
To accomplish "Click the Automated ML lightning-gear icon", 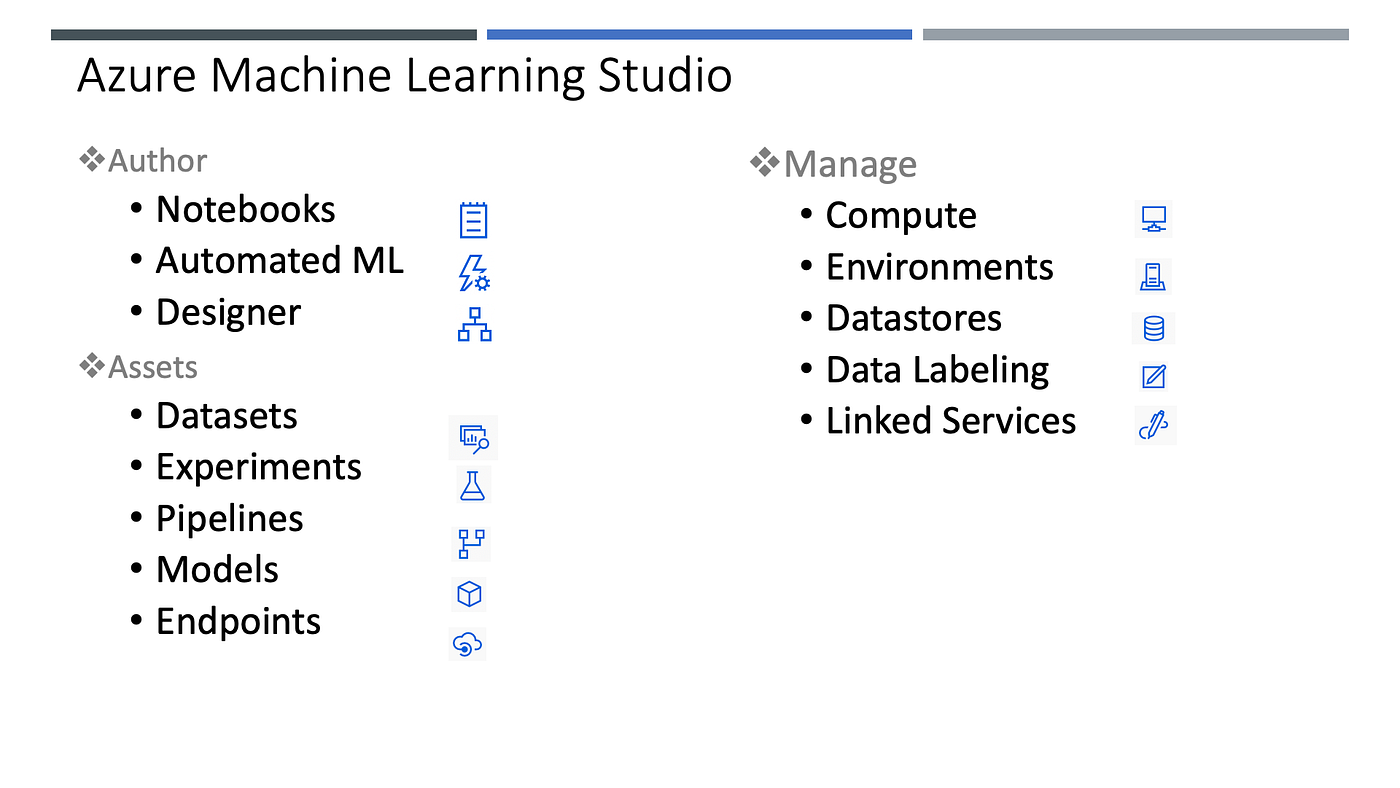I will (474, 273).
